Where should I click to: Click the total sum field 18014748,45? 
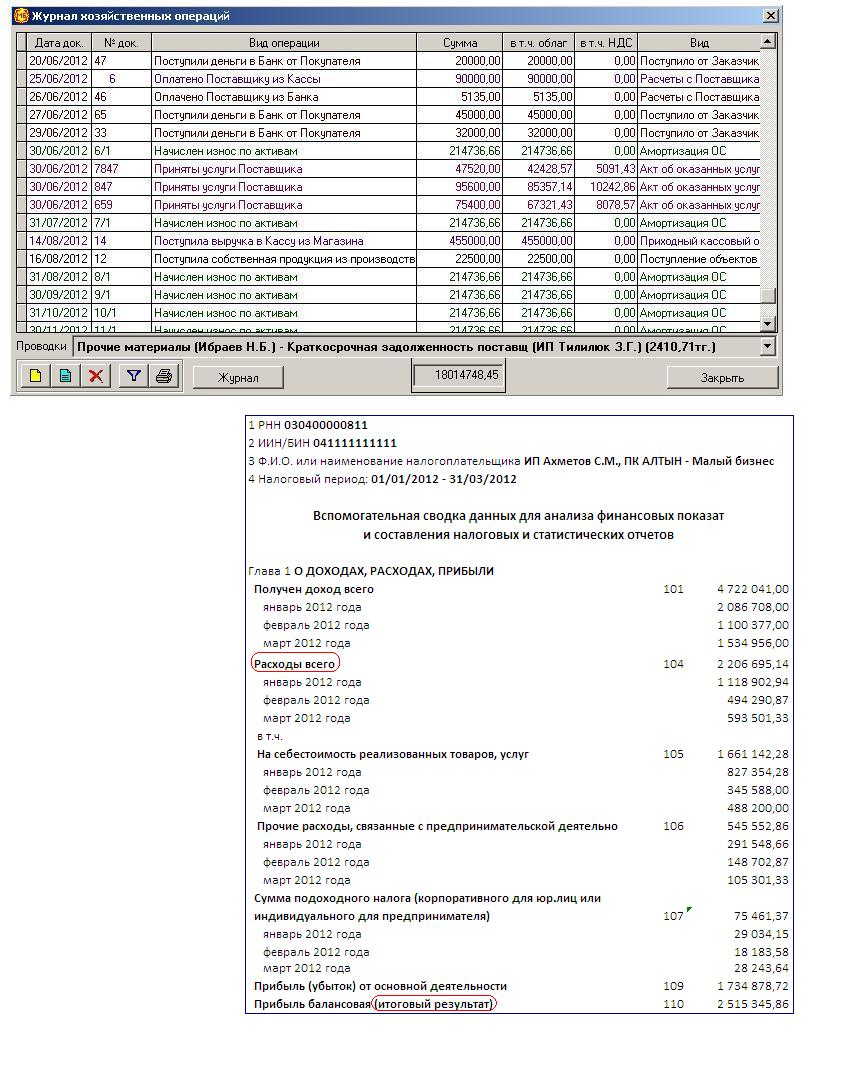pos(458,376)
